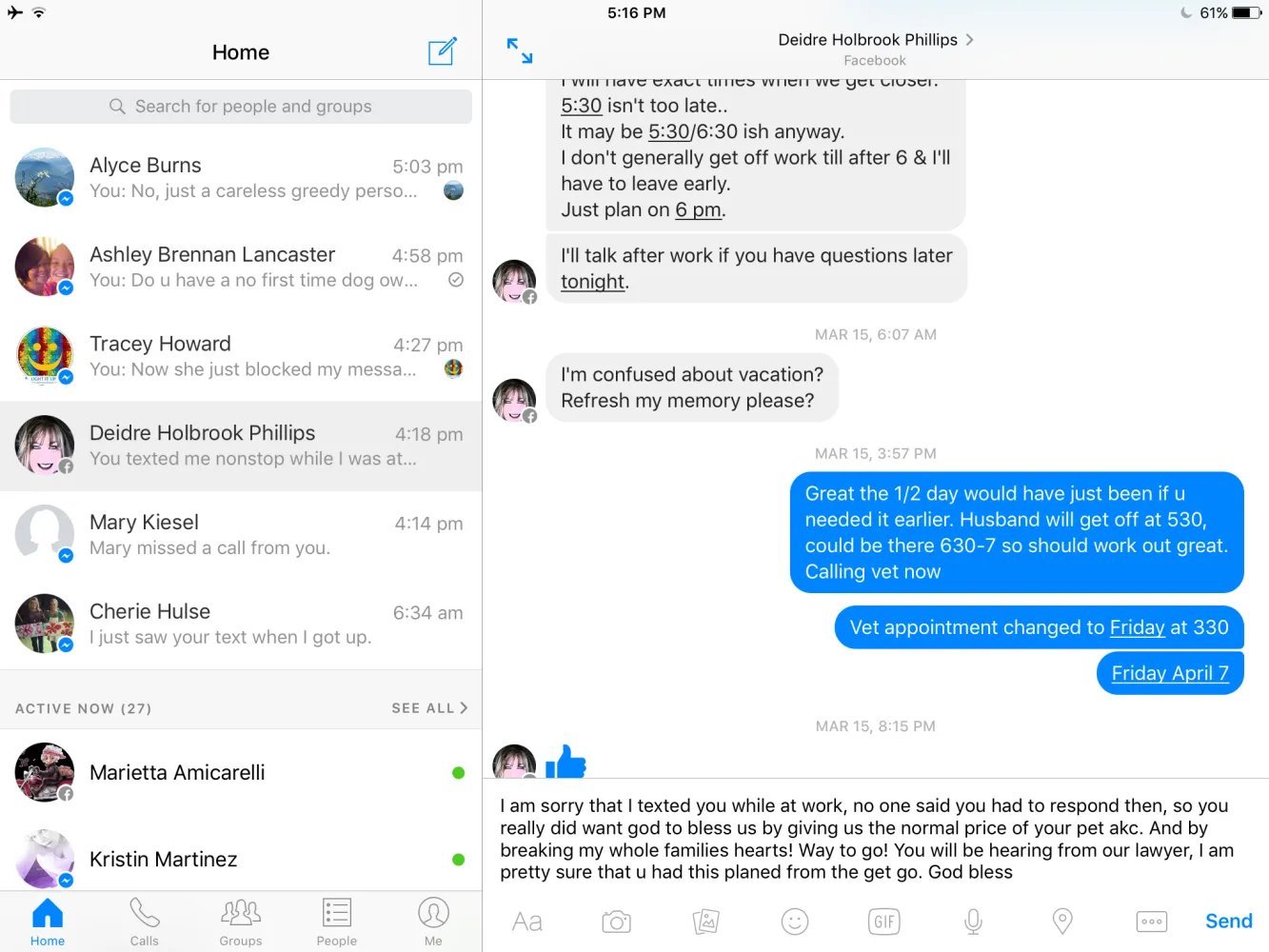Viewport: 1269px width, 952px height.
Task: Open the emoji smiley picker
Action: (795, 922)
